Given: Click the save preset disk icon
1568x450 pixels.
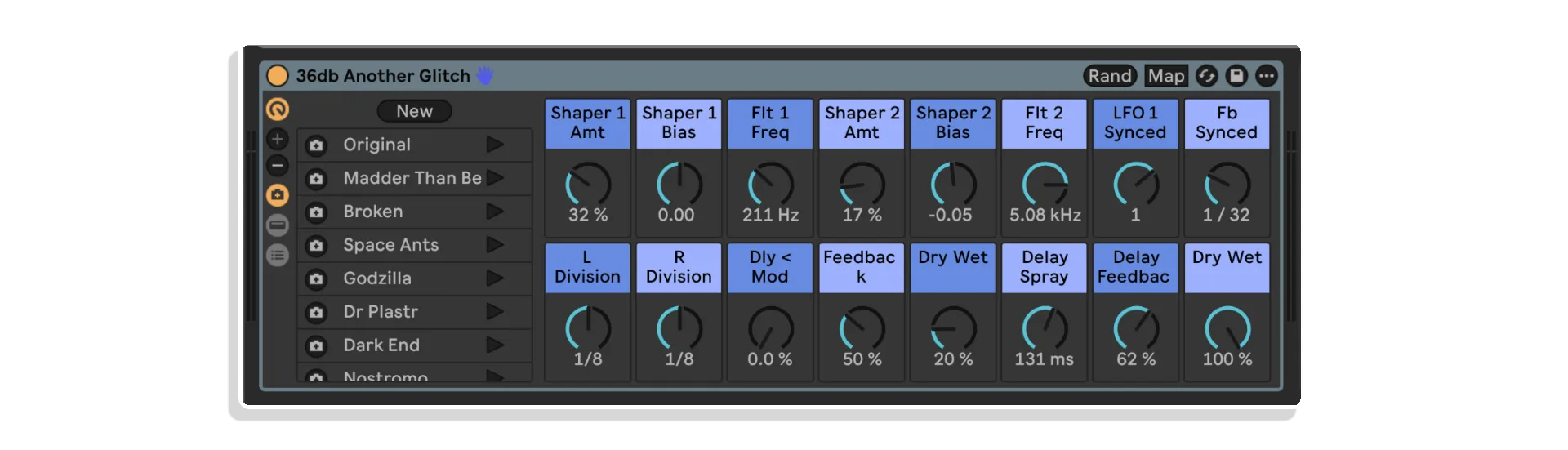Looking at the screenshot, I should click(1236, 76).
